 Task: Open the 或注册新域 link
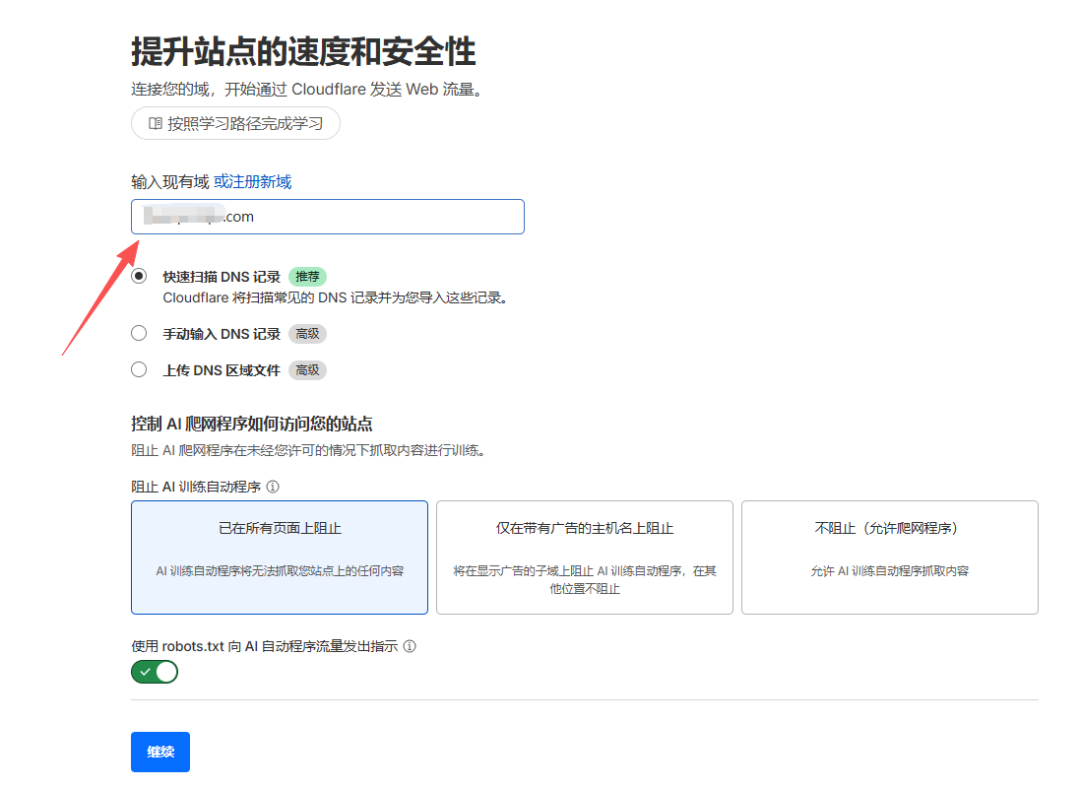click(252, 182)
